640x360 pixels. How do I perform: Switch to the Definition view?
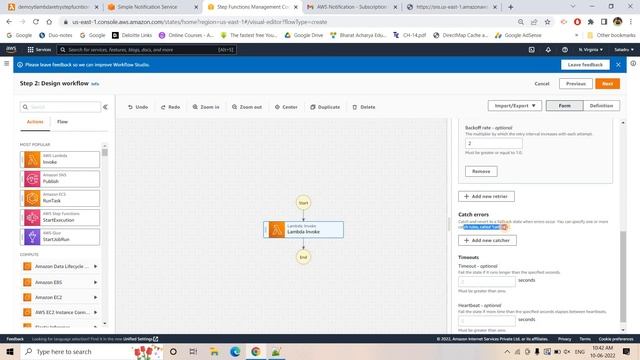pyautogui.click(x=601, y=106)
